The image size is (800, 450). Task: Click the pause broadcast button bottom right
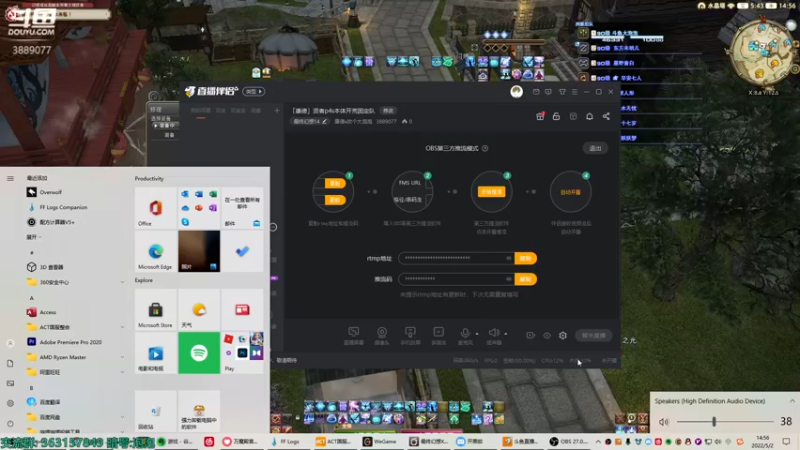pyautogui.click(x=593, y=335)
